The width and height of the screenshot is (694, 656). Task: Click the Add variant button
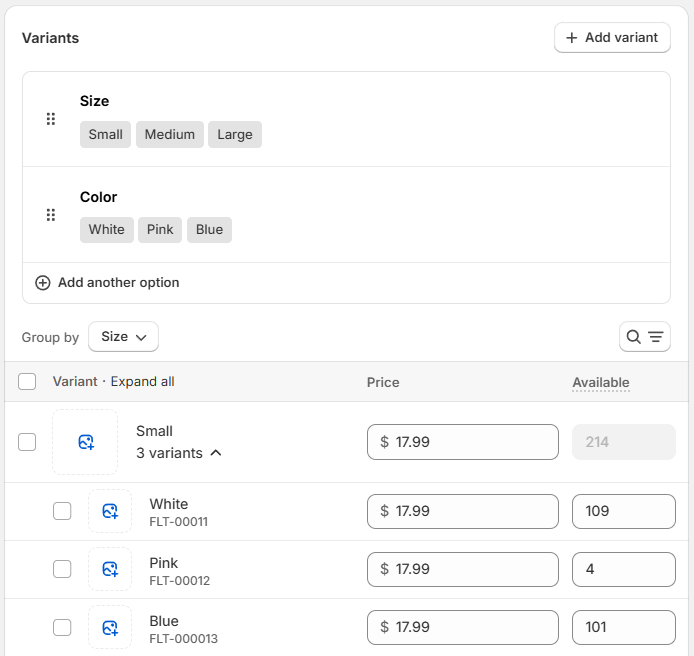(612, 38)
